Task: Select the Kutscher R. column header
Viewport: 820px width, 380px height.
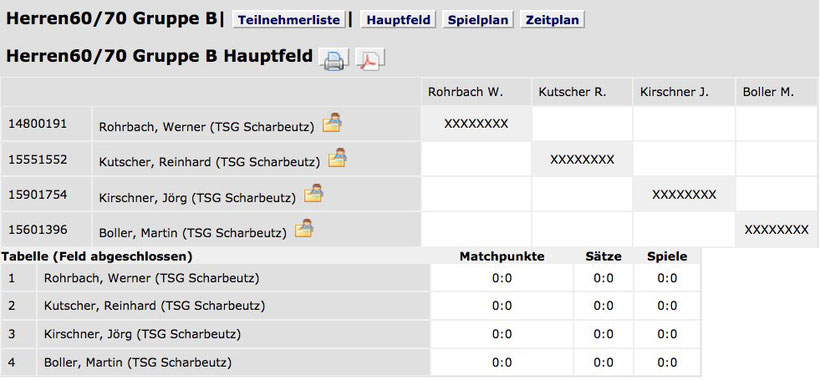Action: [x=572, y=93]
